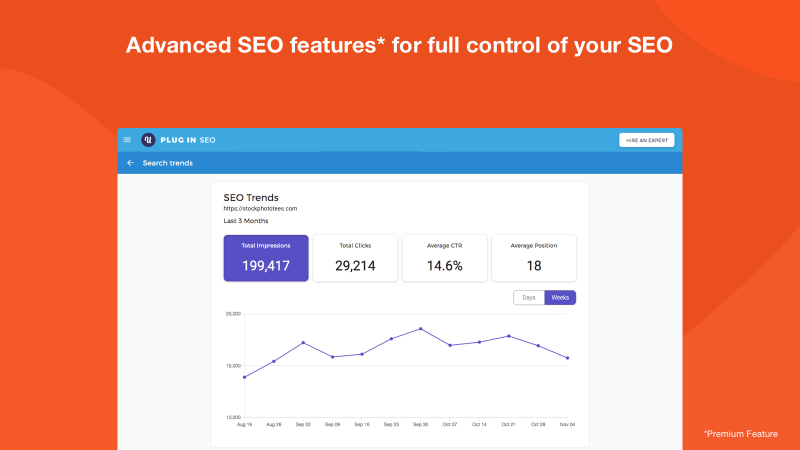The width and height of the screenshot is (800, 450).
Task: Click the Search trends header title
Action: pyautogui.click(x=168, y=163)
